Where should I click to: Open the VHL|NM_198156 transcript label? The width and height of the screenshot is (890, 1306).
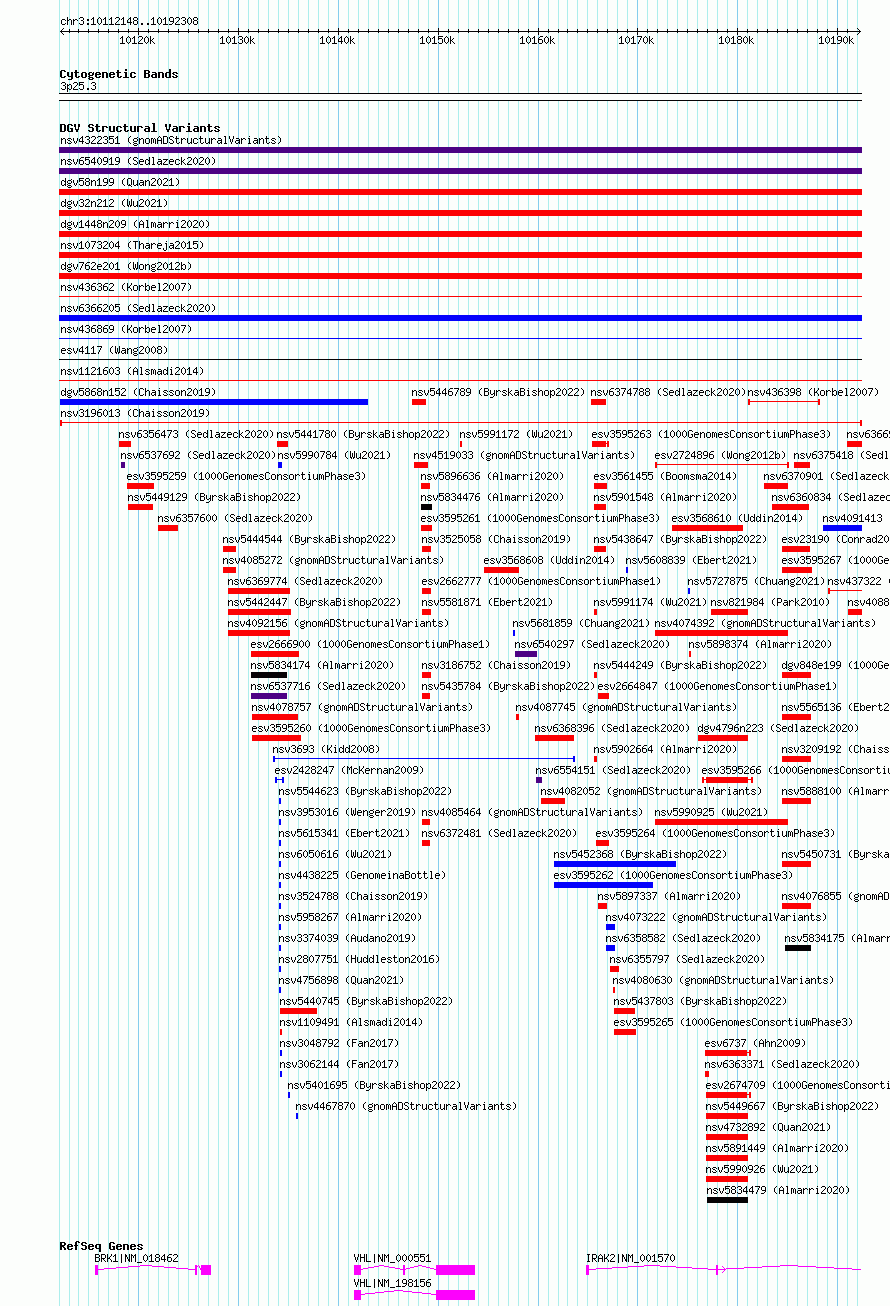click(392, 1284)
